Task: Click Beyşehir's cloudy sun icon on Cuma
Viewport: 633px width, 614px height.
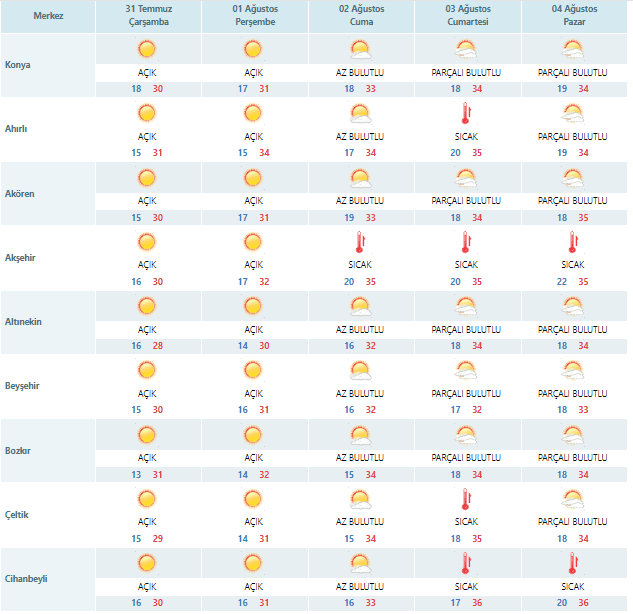Action: click(360, 370)
